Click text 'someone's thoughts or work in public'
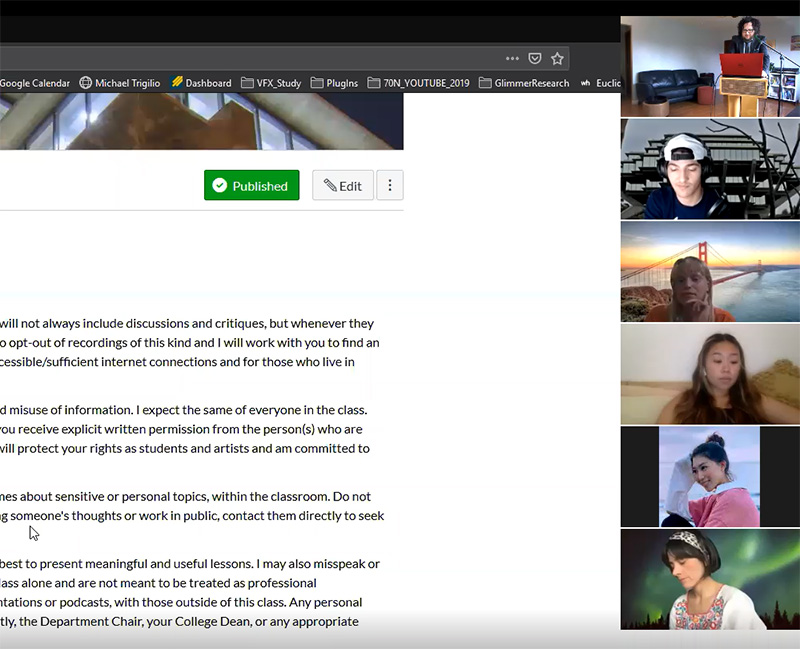Screen dimensions: 800x649 (115, 516)
